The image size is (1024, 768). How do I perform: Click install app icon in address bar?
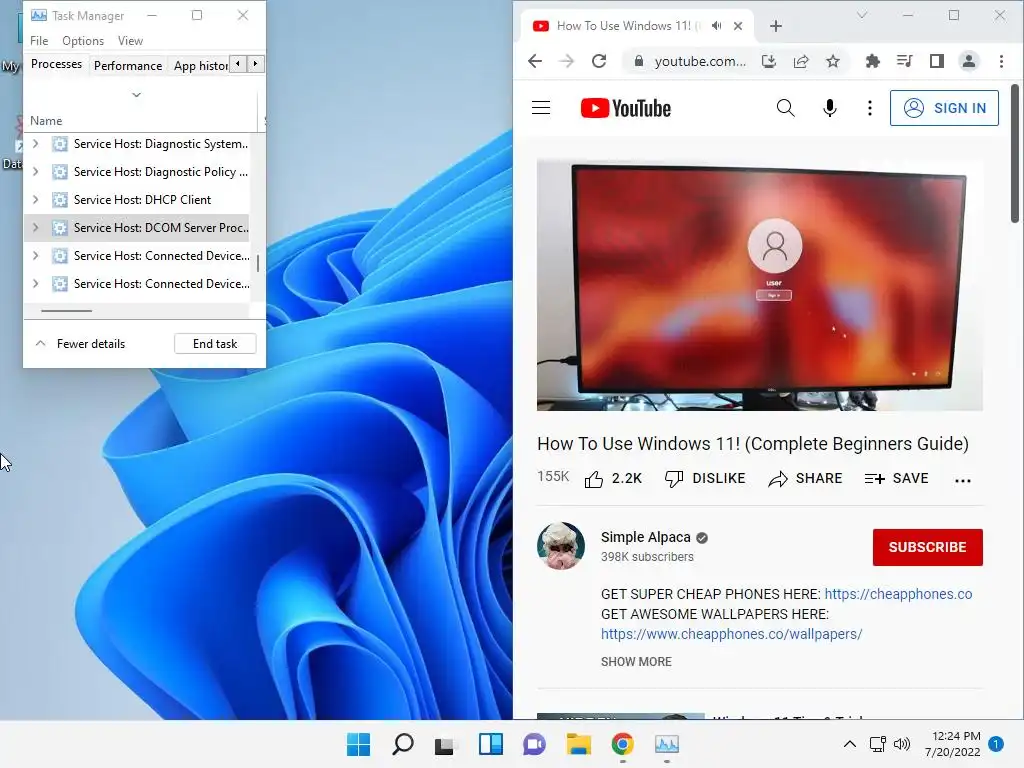pyautogui.click(x=769, y=61)
